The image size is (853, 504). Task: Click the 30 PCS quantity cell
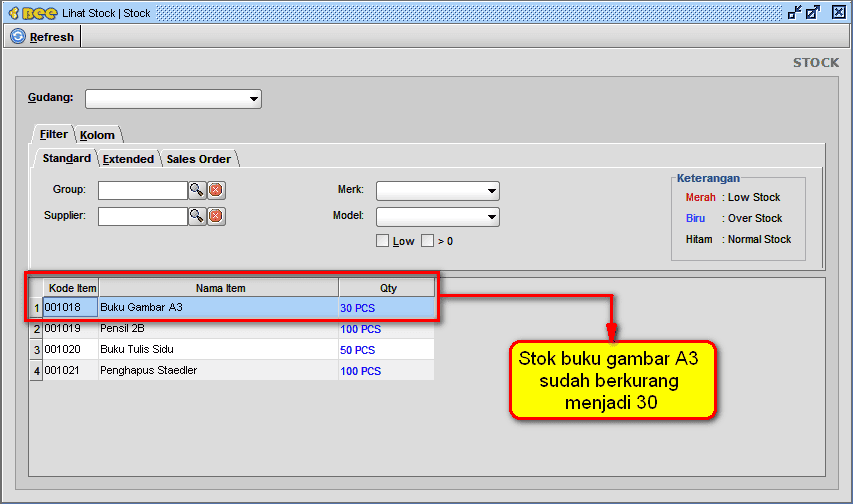pyautogui.click(x=386, y=308)
